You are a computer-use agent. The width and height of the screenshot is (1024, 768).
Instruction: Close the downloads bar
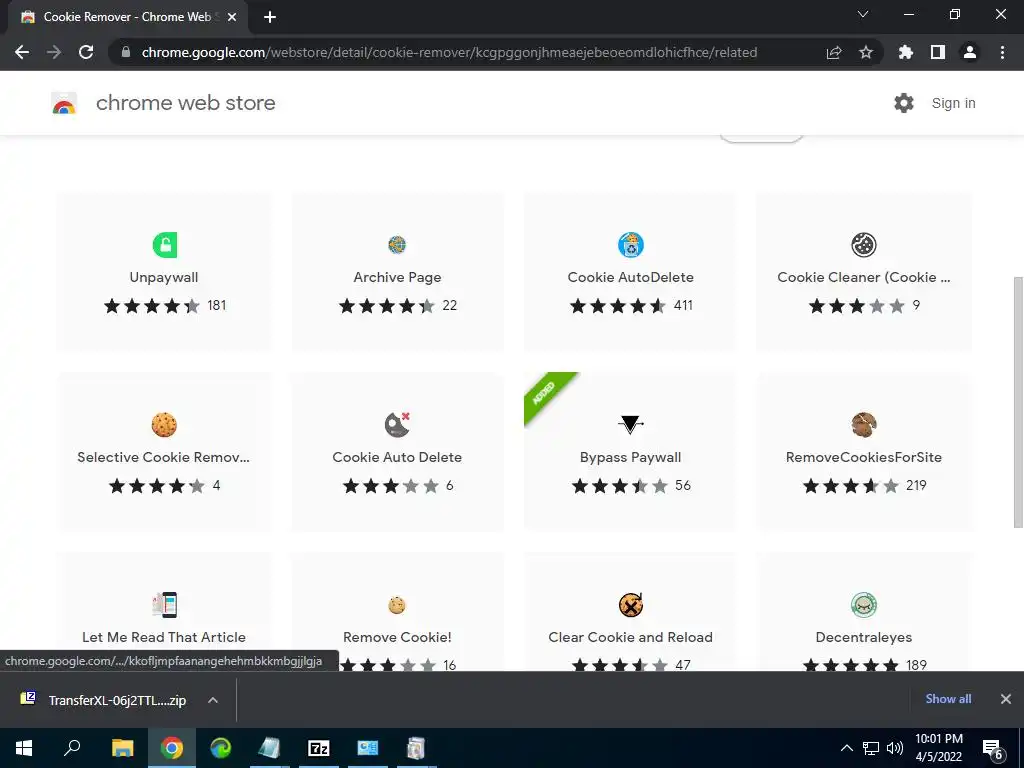coord(1006,699)
